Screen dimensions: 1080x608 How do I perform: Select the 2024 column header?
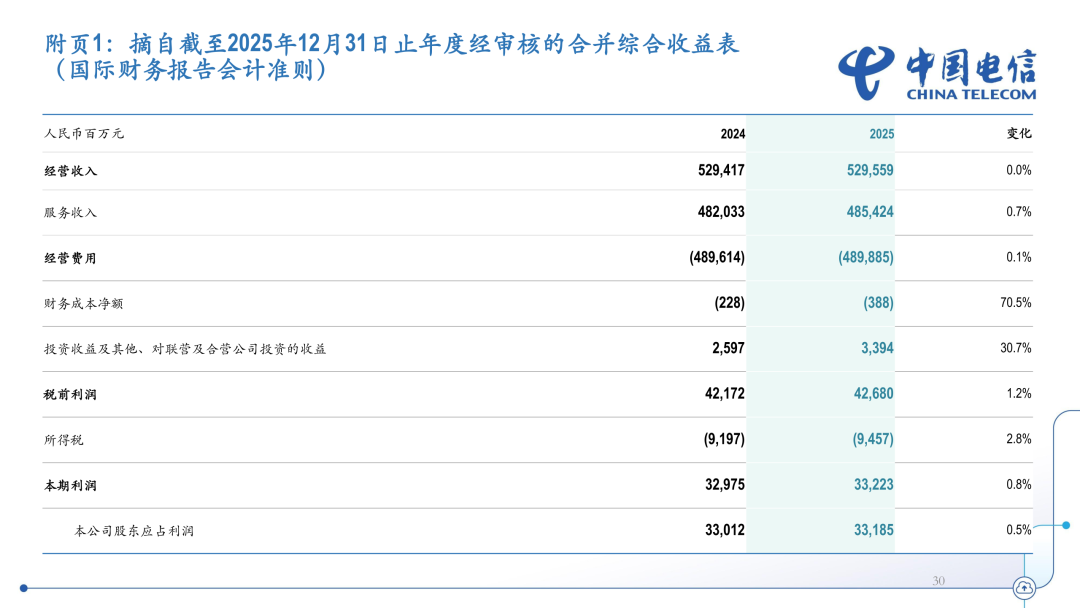732,134
